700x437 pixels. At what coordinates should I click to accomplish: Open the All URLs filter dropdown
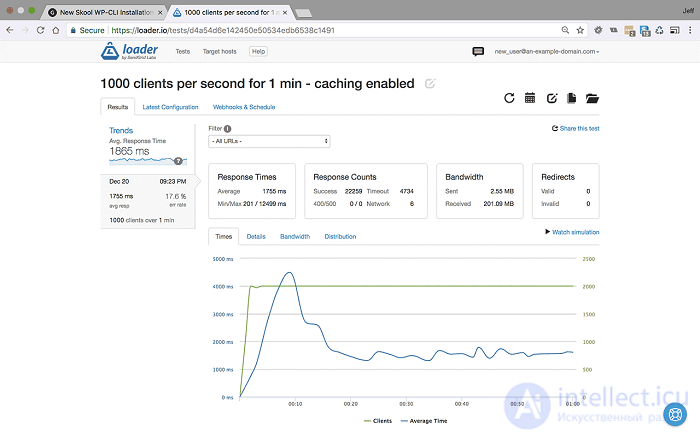click(269, 141)
